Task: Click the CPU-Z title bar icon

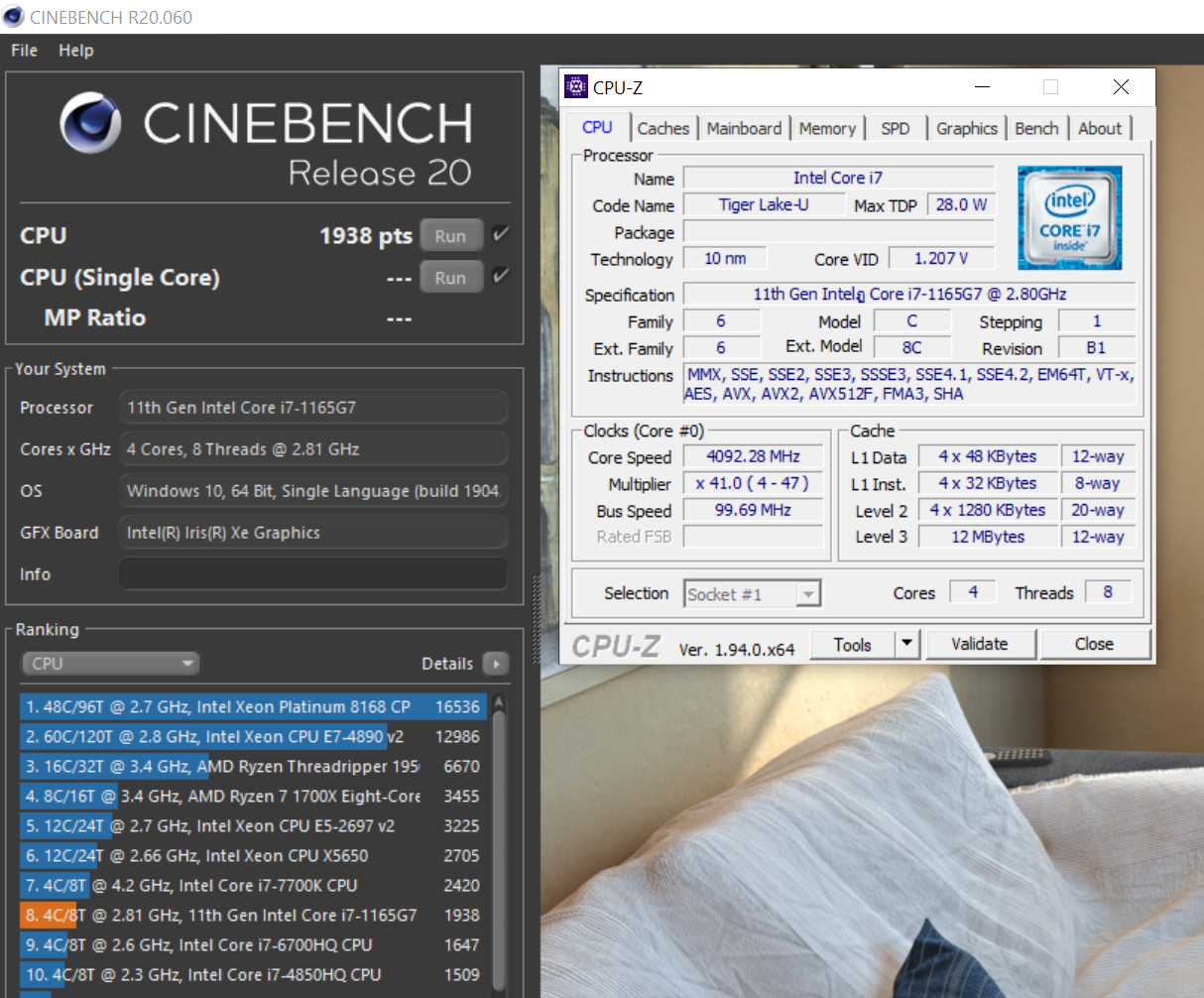Action: [x=576, y=87]
